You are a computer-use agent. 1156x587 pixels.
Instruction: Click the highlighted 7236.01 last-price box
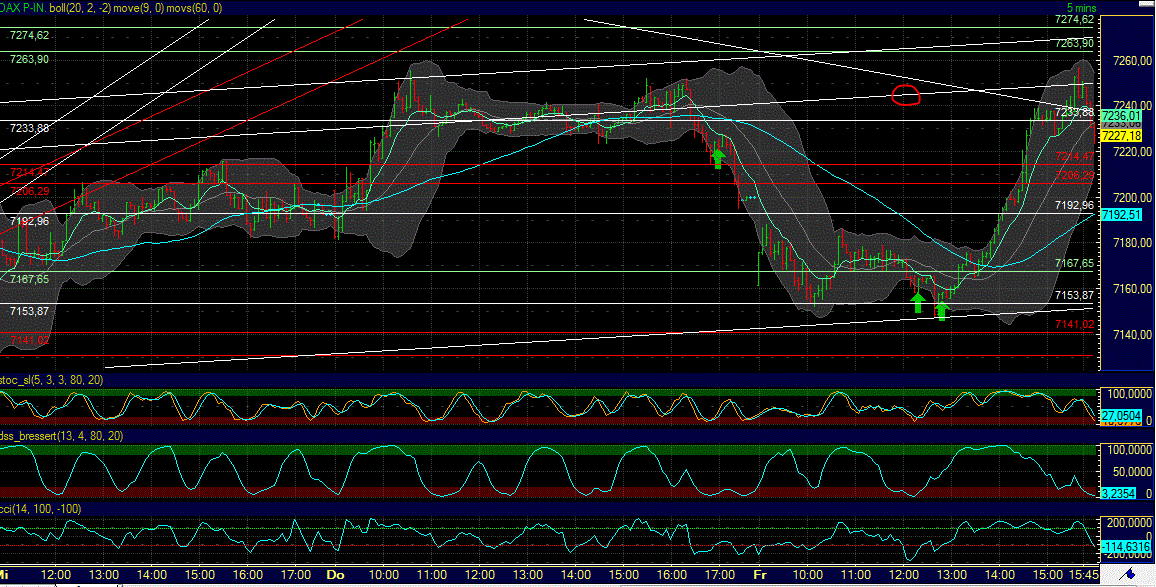pos(1123,116)
